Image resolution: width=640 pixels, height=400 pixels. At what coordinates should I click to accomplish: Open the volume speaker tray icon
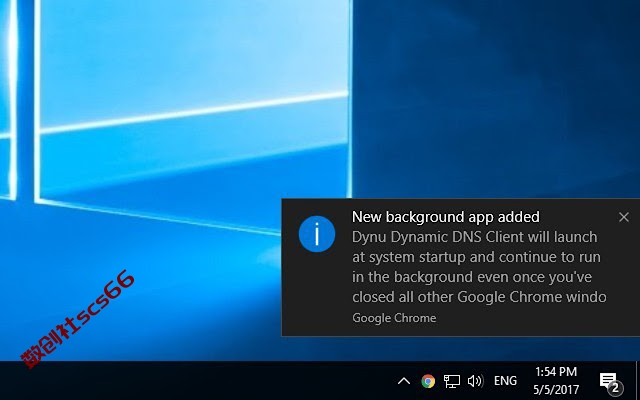coord(476,381)
